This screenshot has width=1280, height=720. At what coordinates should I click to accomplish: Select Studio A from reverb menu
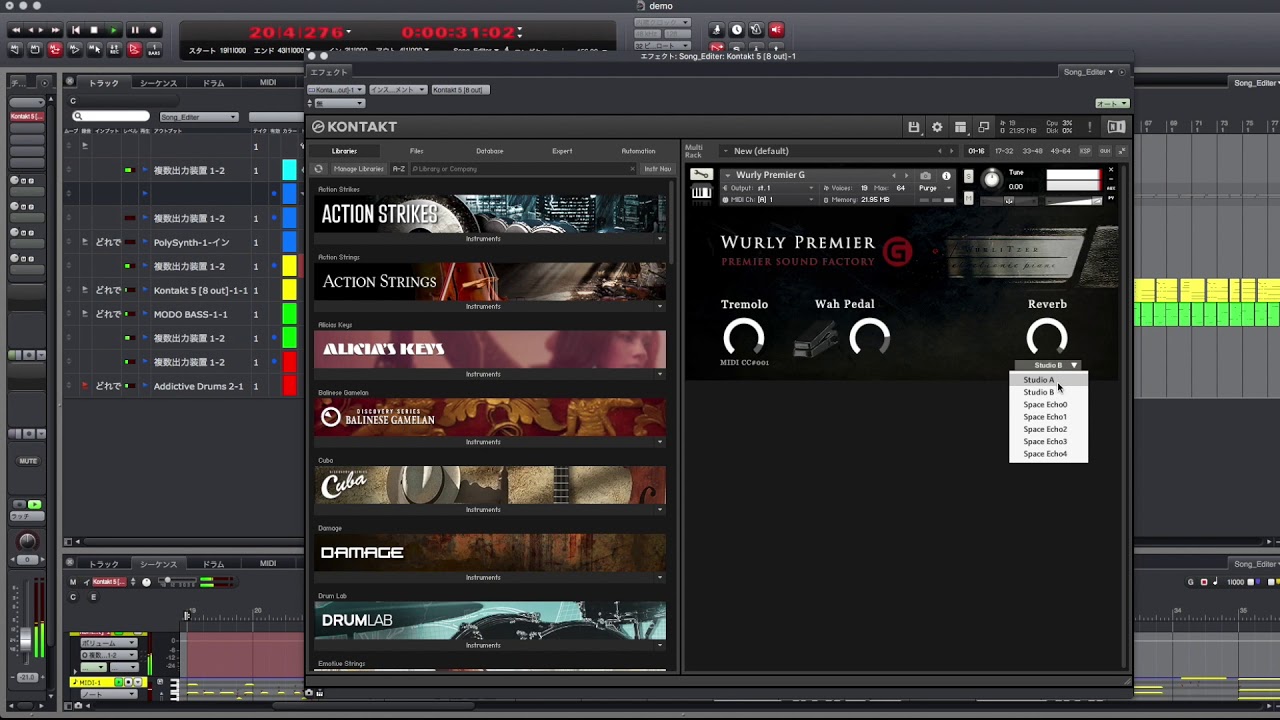coord(1048,380)
